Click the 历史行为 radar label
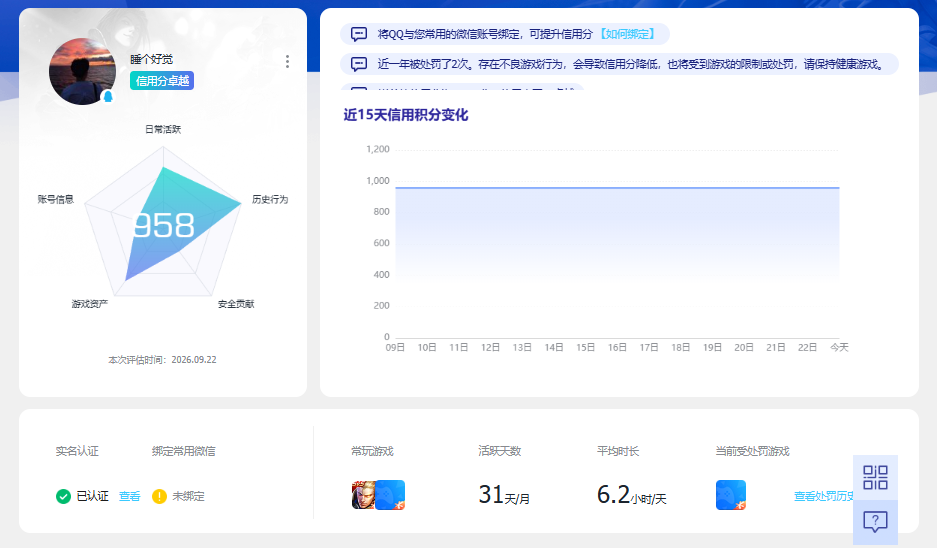Screen dimensions: 937x548 point(270,199)
